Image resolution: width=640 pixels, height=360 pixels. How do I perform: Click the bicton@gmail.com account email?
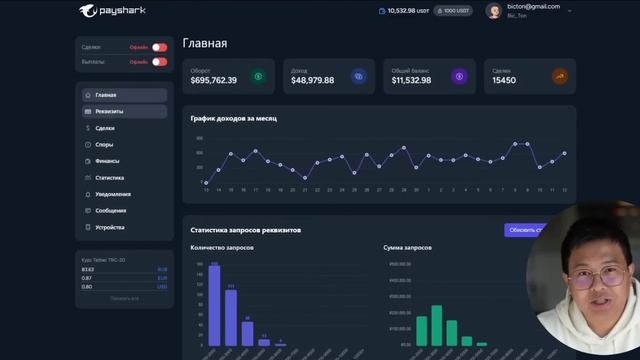point(533,7)
